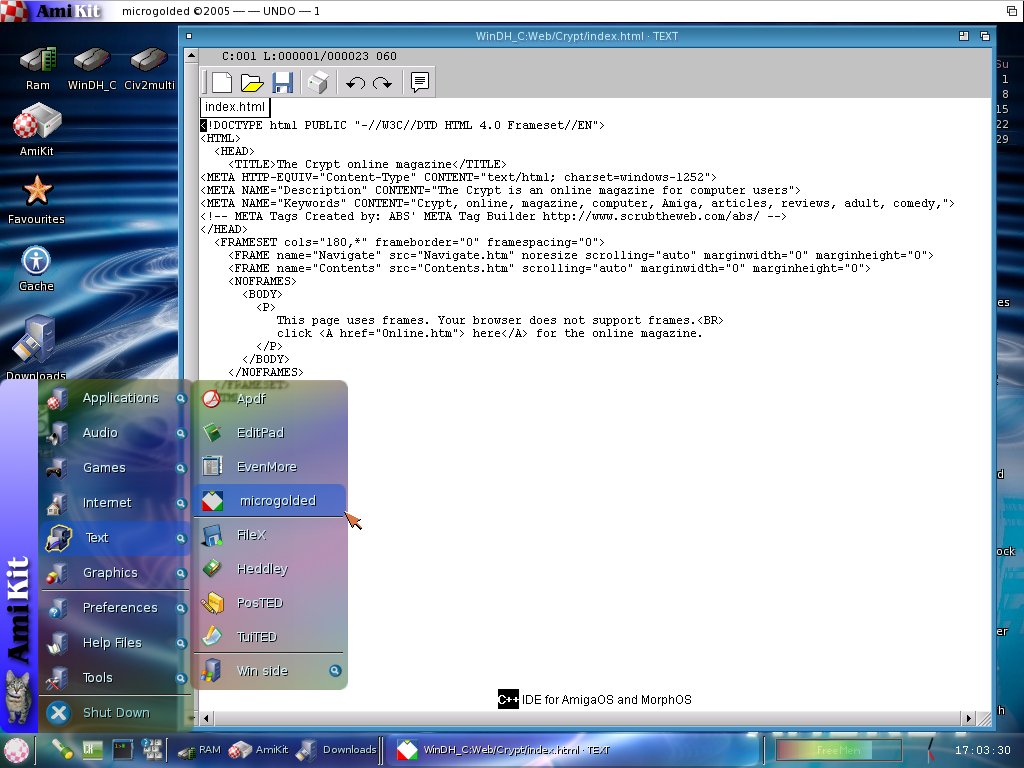1024x768 pixels.
Task: Open the WinDH_C drive desktop icon
Action: click(92, 68)
